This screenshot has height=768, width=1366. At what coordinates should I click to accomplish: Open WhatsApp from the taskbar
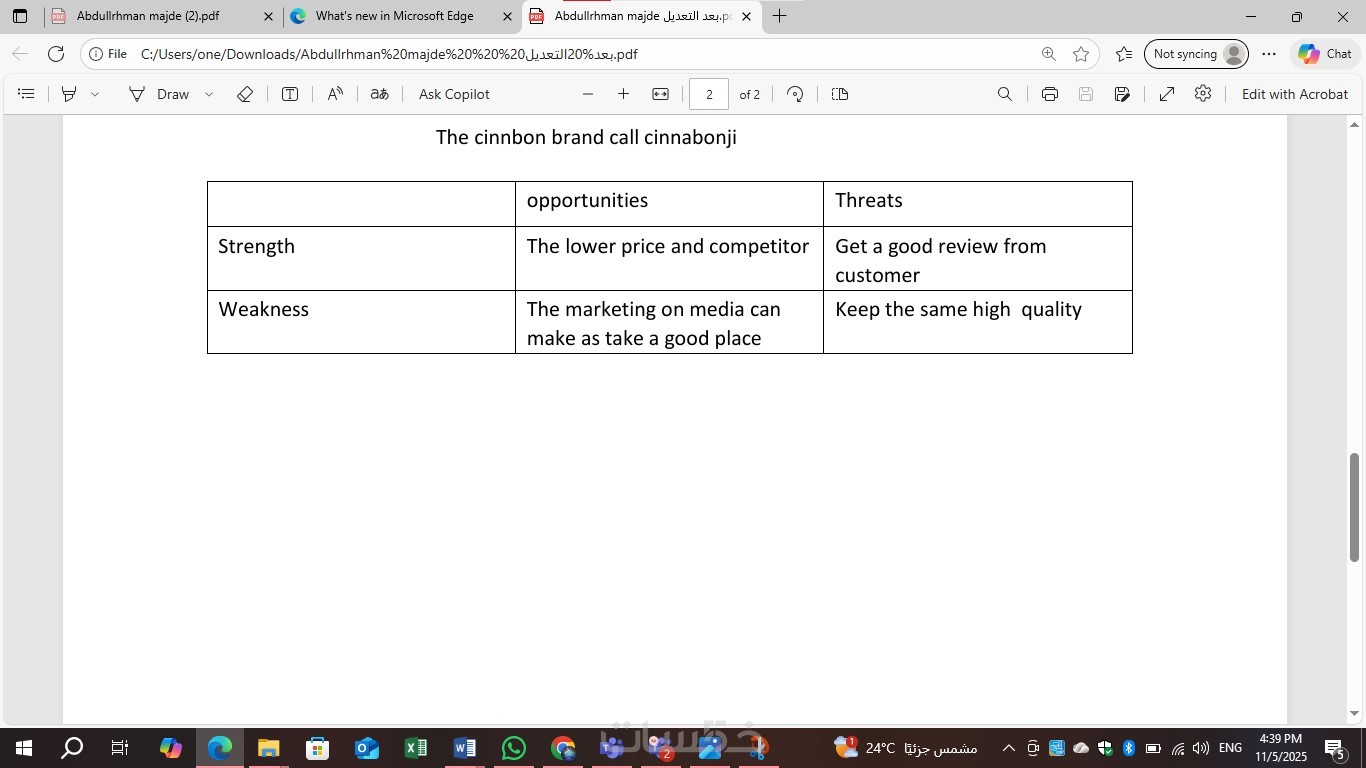coord(514,748)
